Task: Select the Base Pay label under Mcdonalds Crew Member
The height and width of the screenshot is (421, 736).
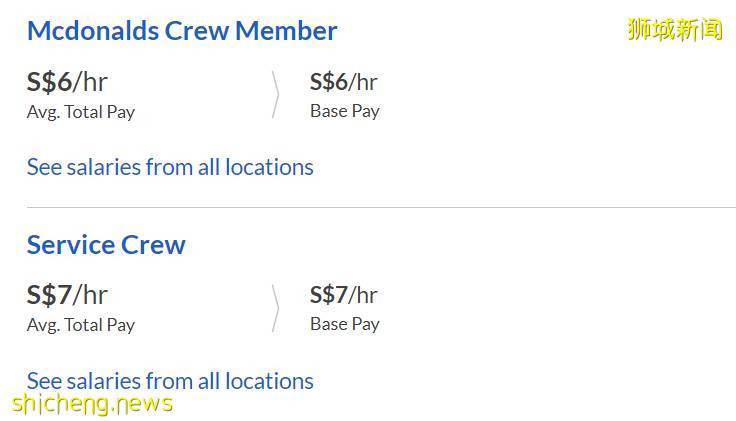Action: click(344, 111)
